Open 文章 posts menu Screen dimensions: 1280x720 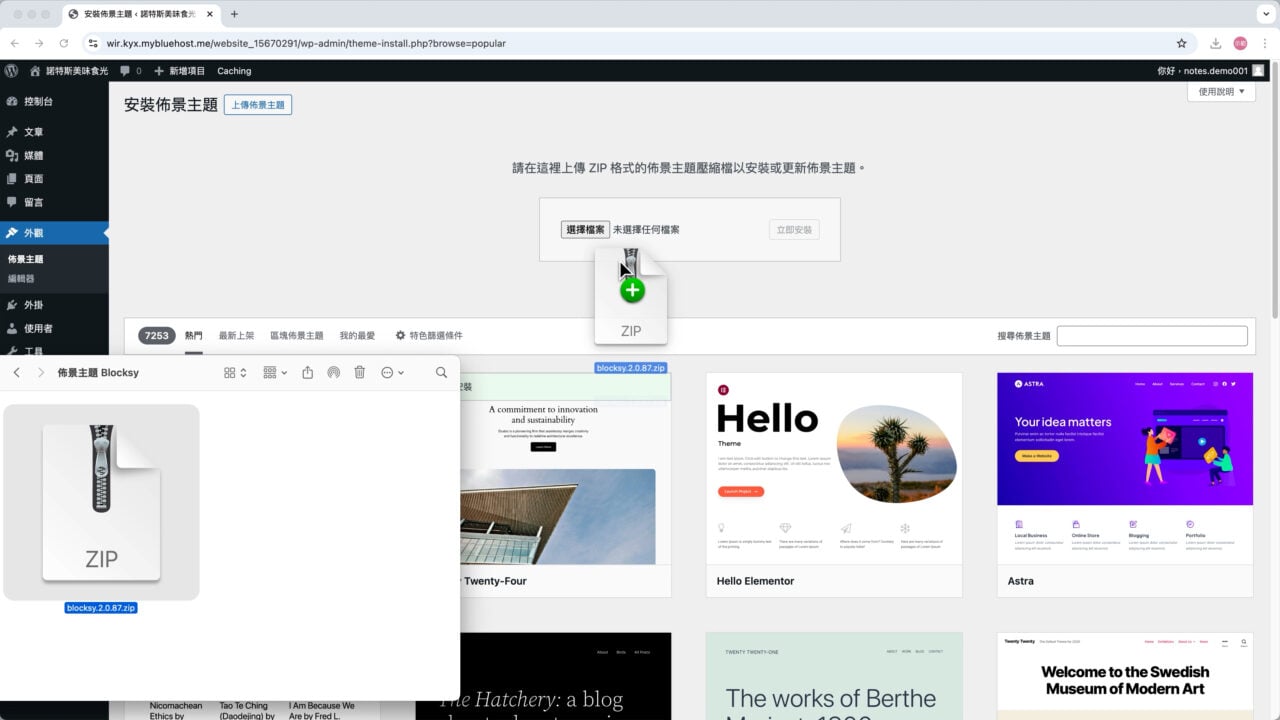33,132
